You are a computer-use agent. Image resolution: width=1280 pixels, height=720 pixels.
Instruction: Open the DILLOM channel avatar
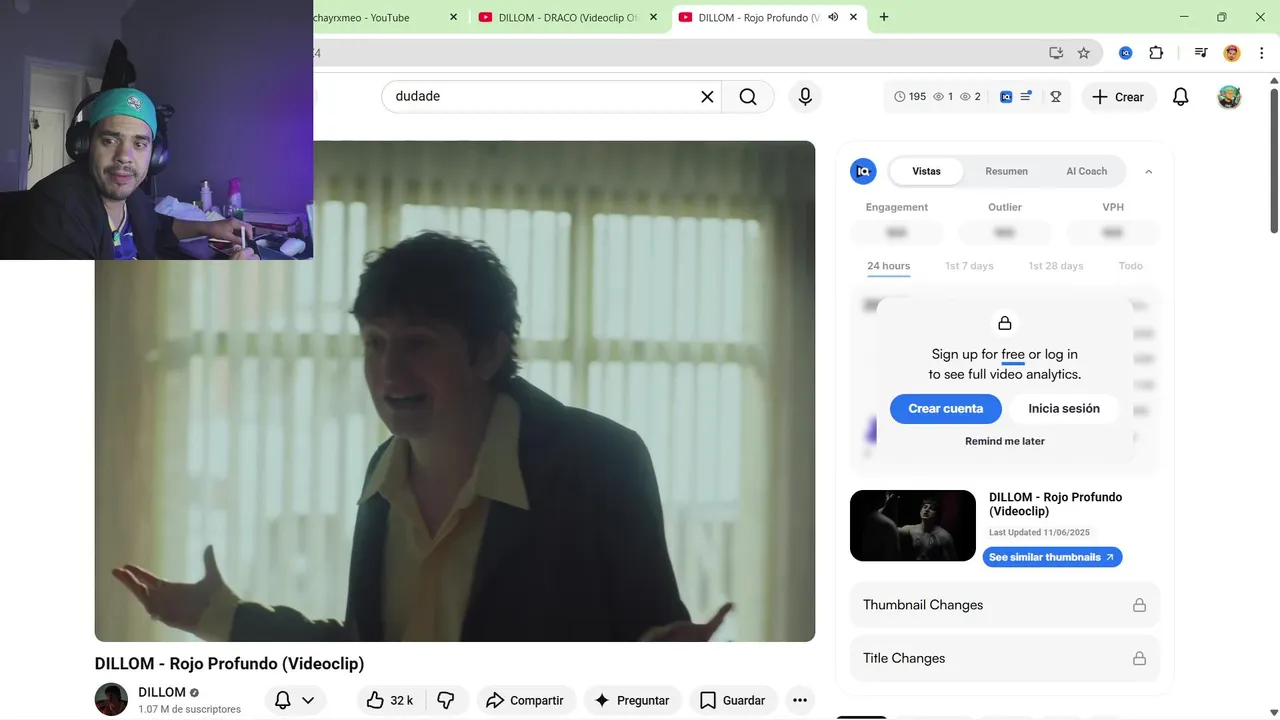[x=111, y=700]
